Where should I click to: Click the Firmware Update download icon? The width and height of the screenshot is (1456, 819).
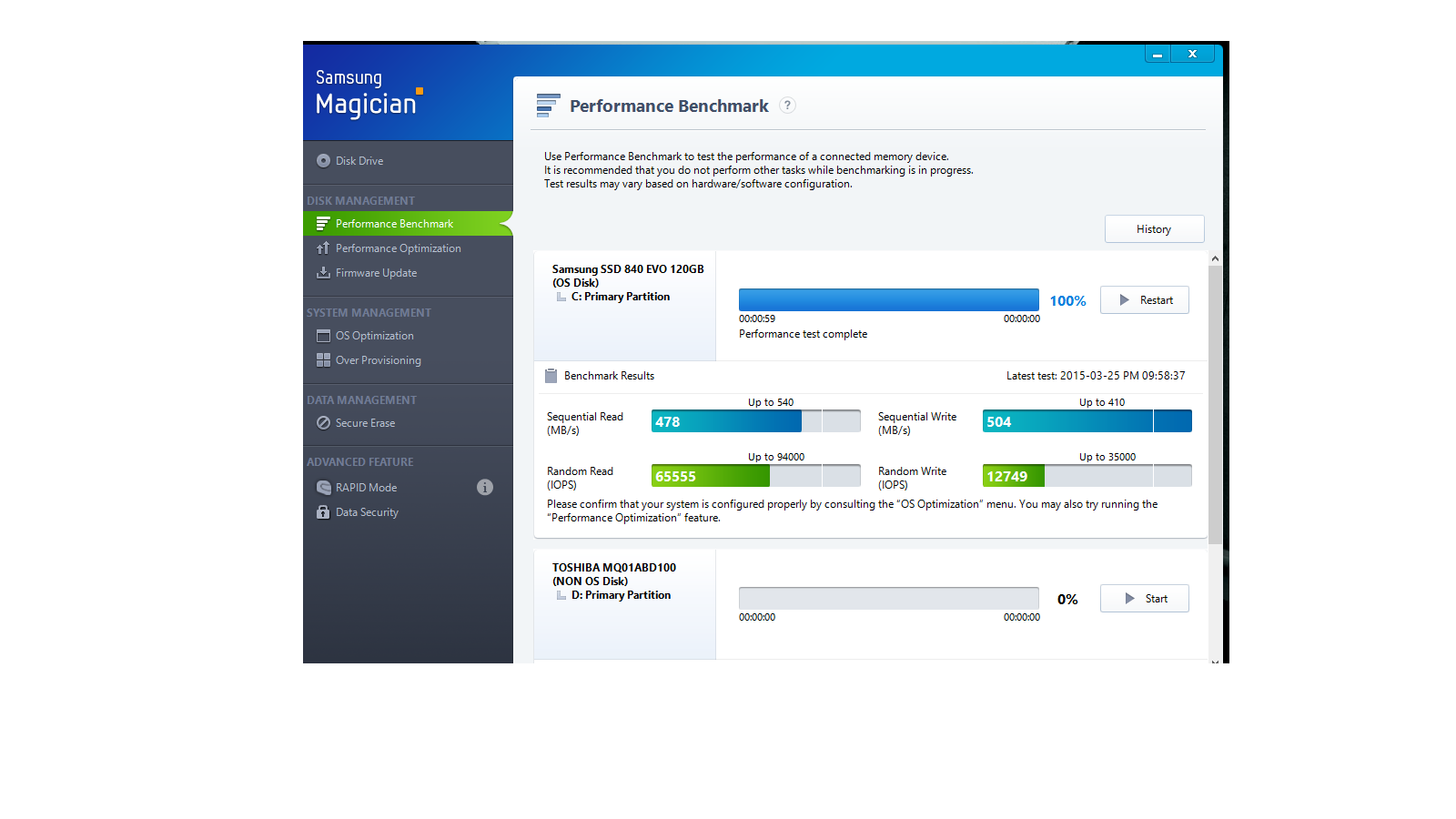[323, 273]
